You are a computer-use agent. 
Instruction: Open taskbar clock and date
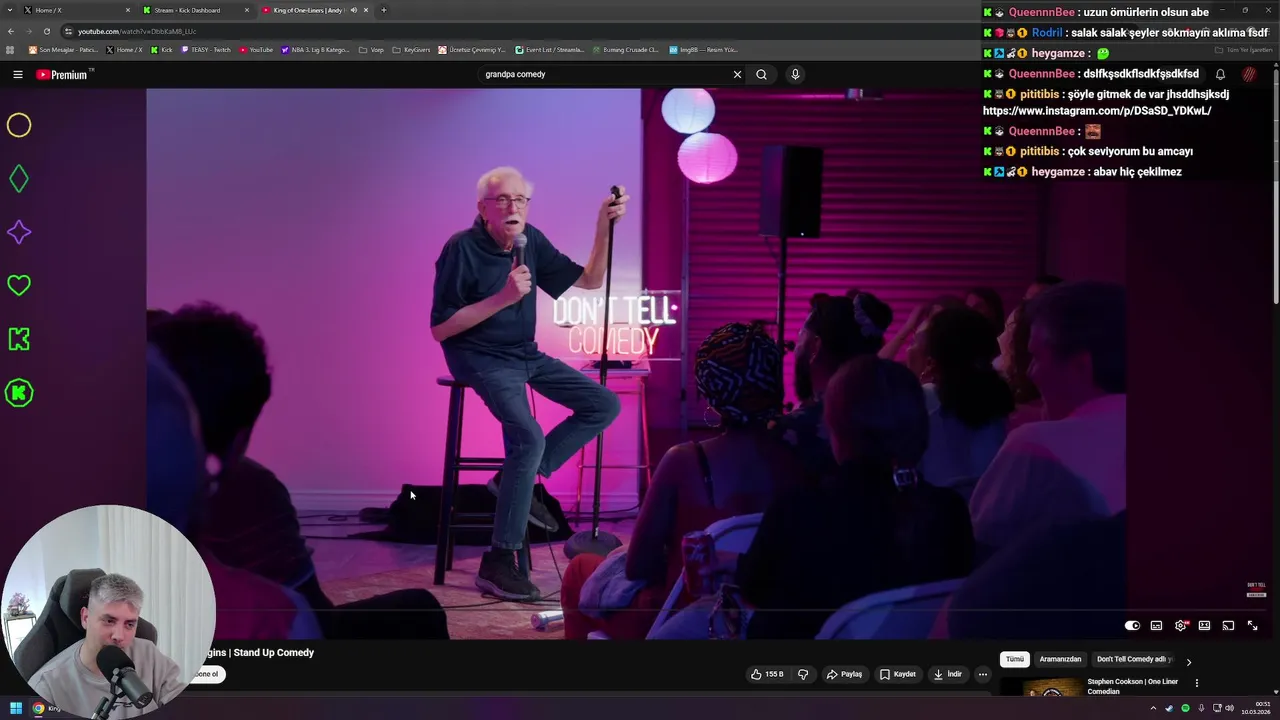pyautogui.click(x=1258, y=708)
